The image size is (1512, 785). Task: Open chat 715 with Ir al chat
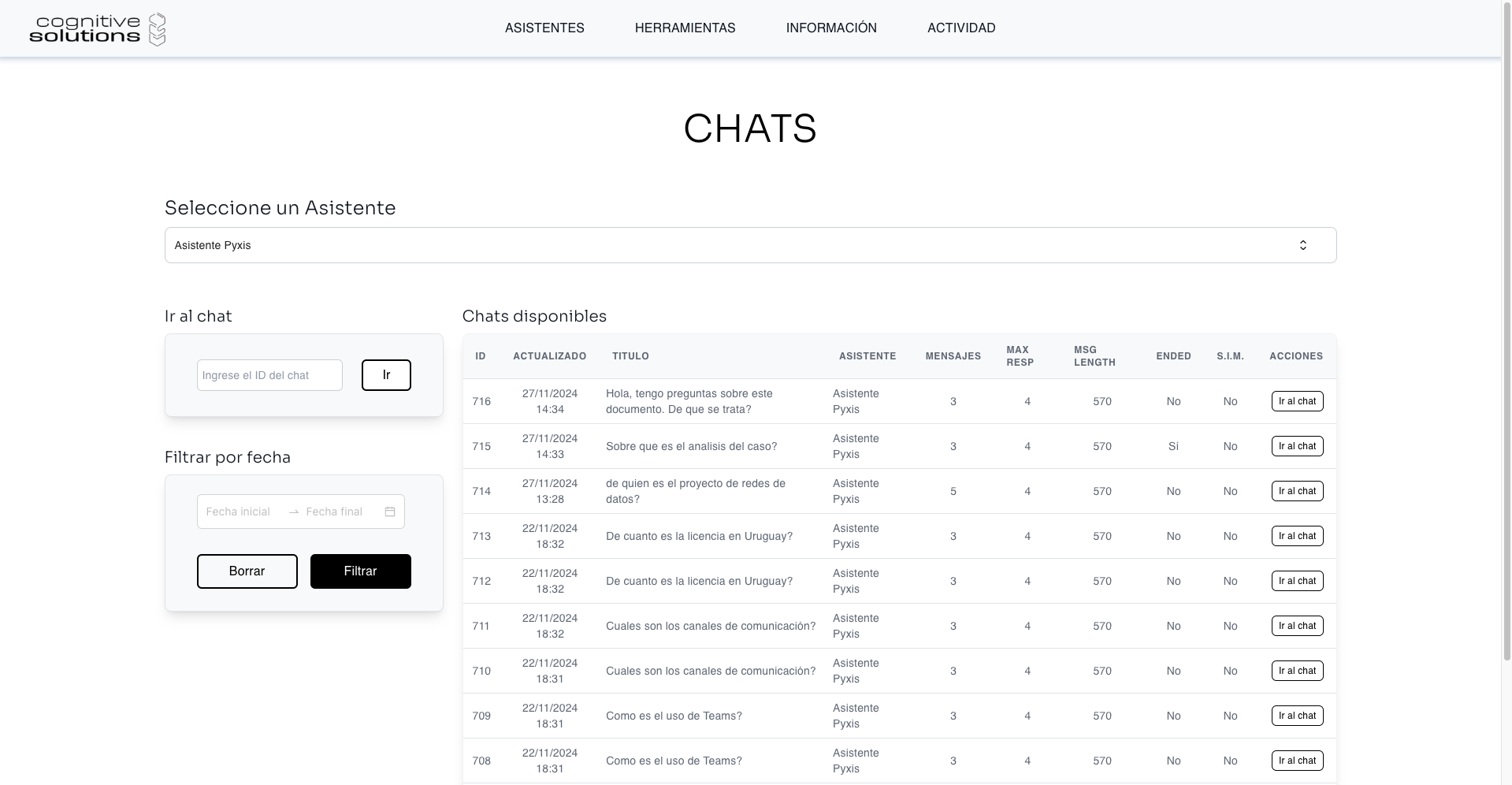[1297, 446]
